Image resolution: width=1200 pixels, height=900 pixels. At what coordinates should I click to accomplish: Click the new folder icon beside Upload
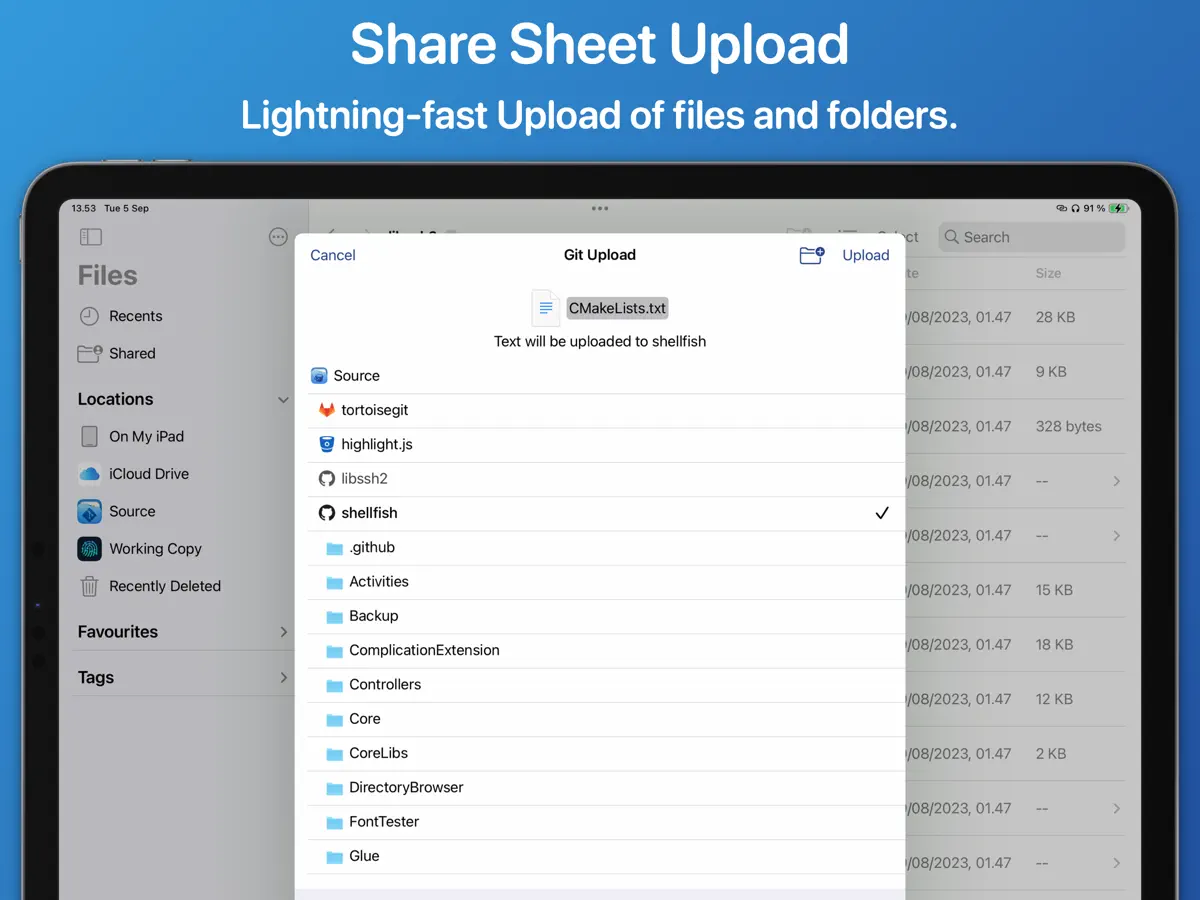click(x=812, y=255)
